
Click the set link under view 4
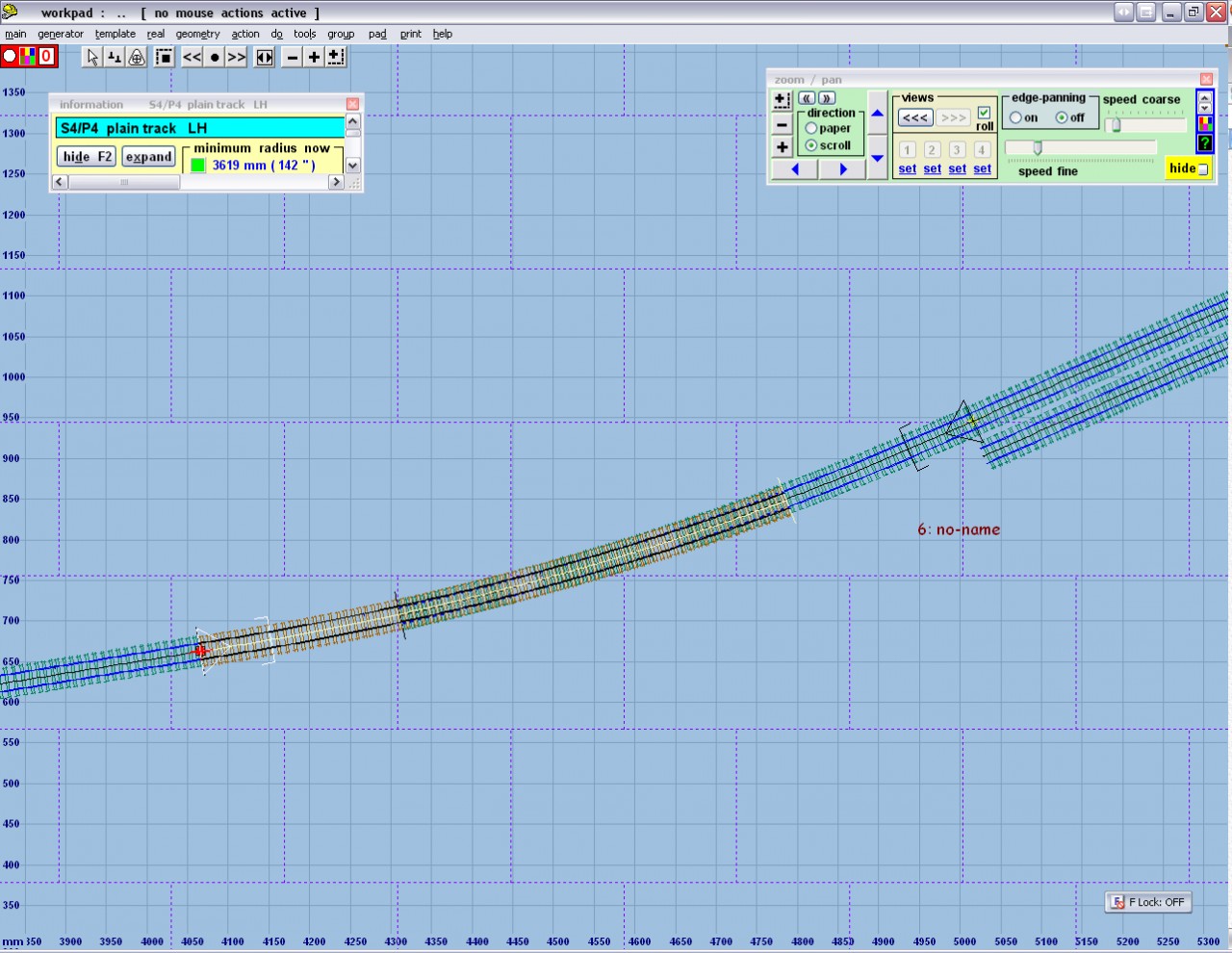tap(982, 168)
